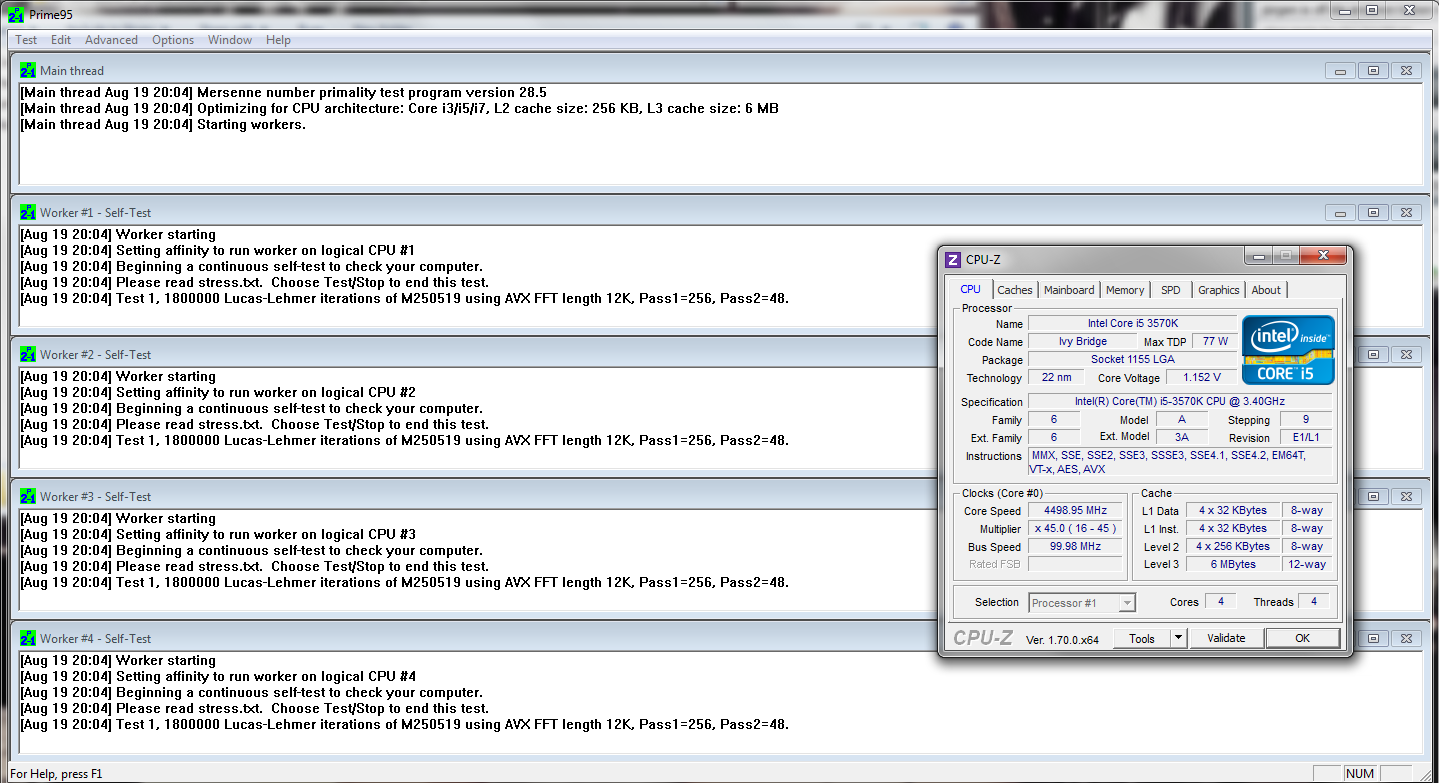
Task: Maximize the Worker #1 child window
Action: [x=1373, y=213]
